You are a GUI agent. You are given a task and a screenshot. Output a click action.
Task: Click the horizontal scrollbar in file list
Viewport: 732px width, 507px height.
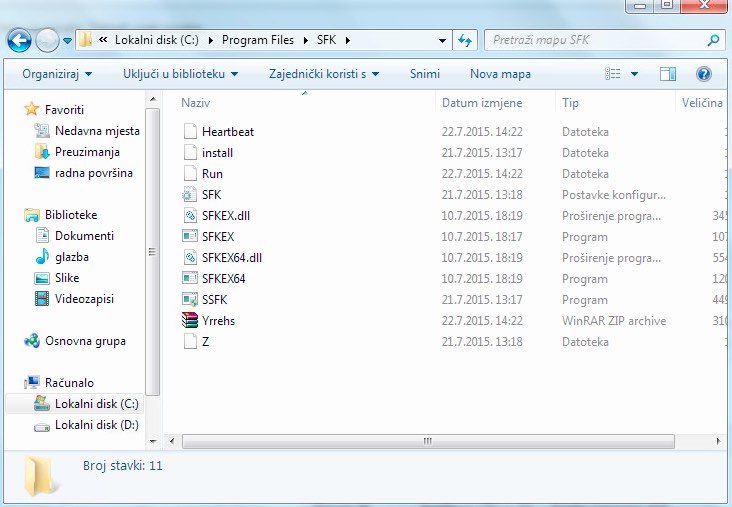point(428,440)
